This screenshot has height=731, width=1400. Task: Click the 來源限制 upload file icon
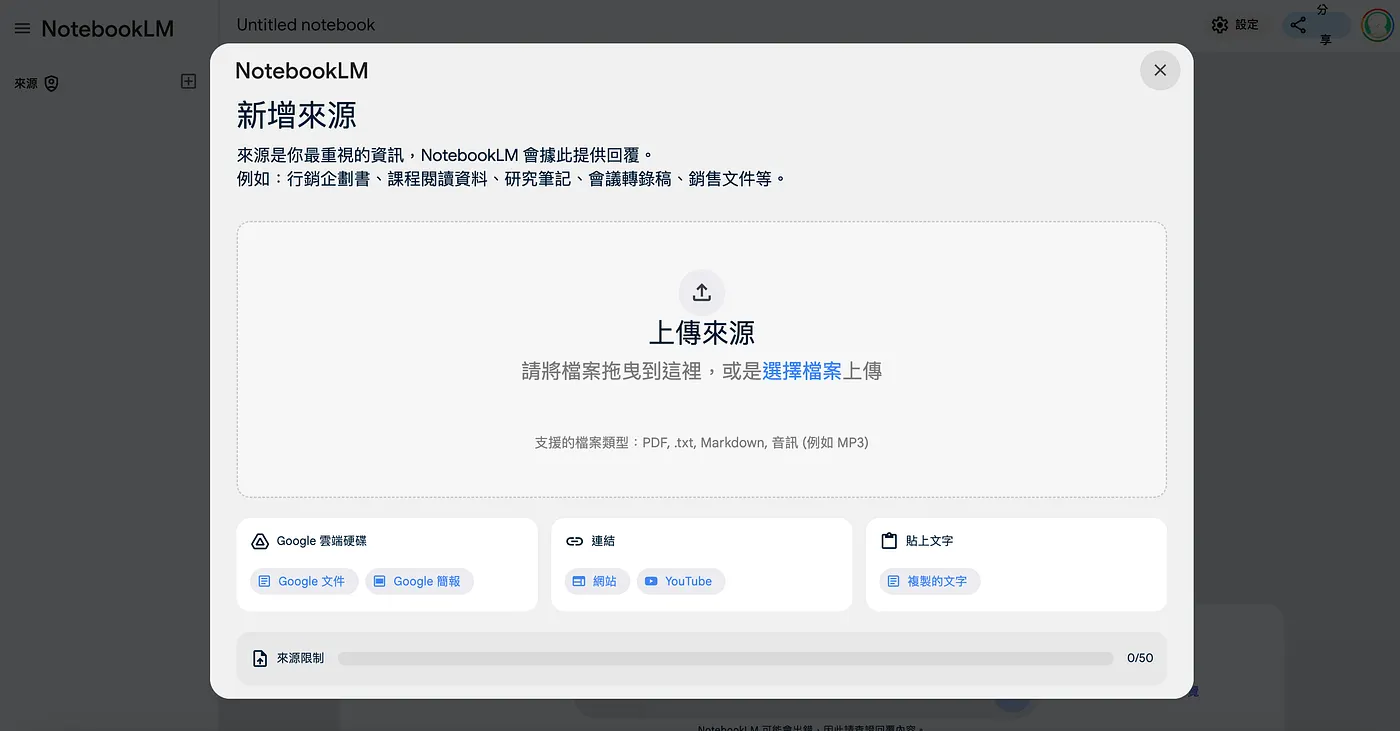coord(260,658)
